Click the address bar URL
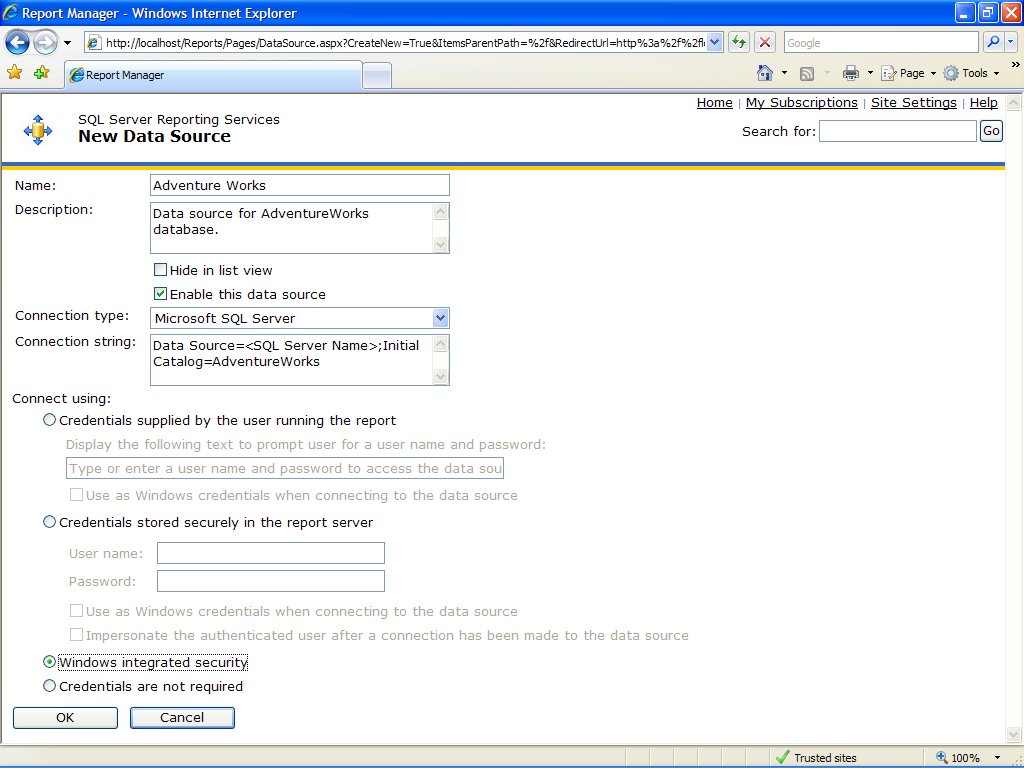The image size is (1024, 768). coord(405,43)
